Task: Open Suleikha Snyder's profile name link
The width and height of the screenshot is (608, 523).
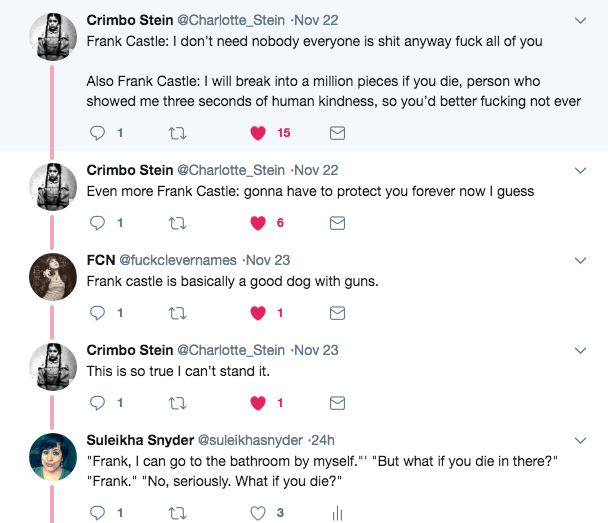Action: (x=142, y=440)
